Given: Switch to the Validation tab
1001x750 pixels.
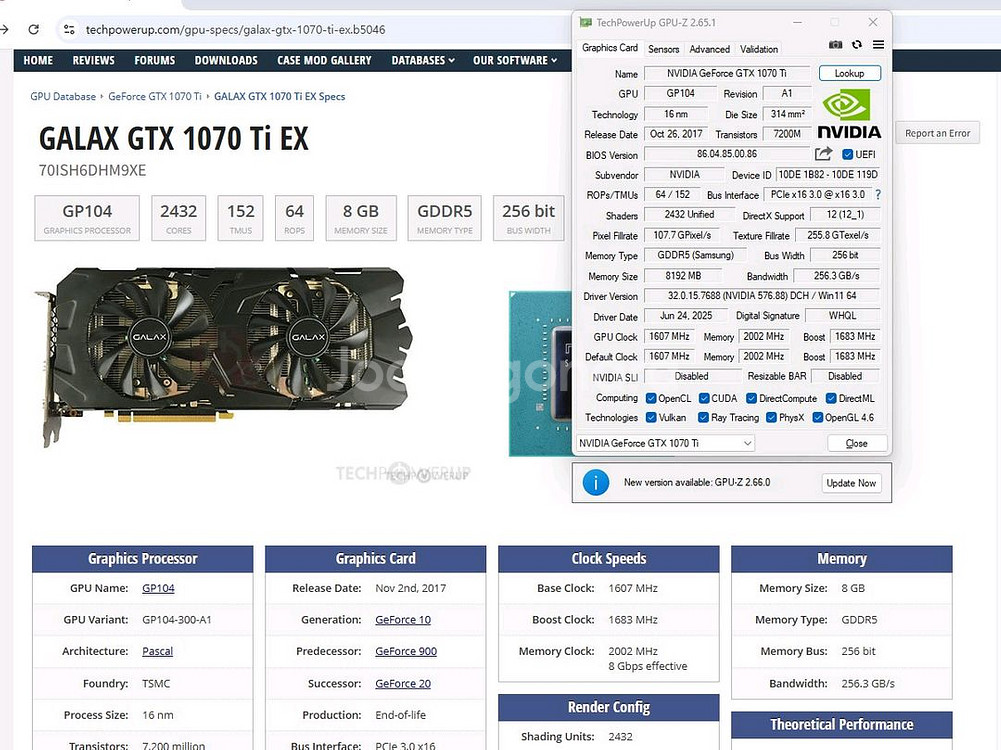Looking at the screenshot, I should [x=759, y=49].
